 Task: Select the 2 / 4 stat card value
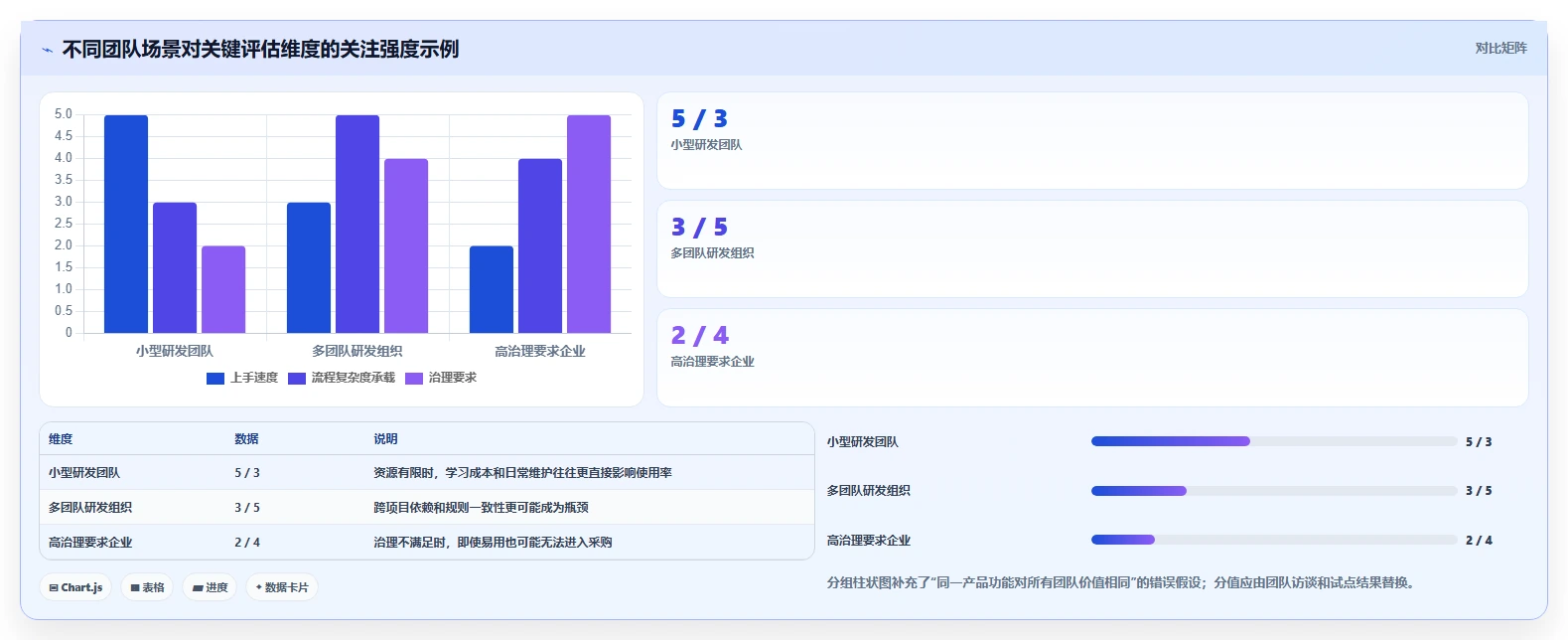click(x=699, y=336)
